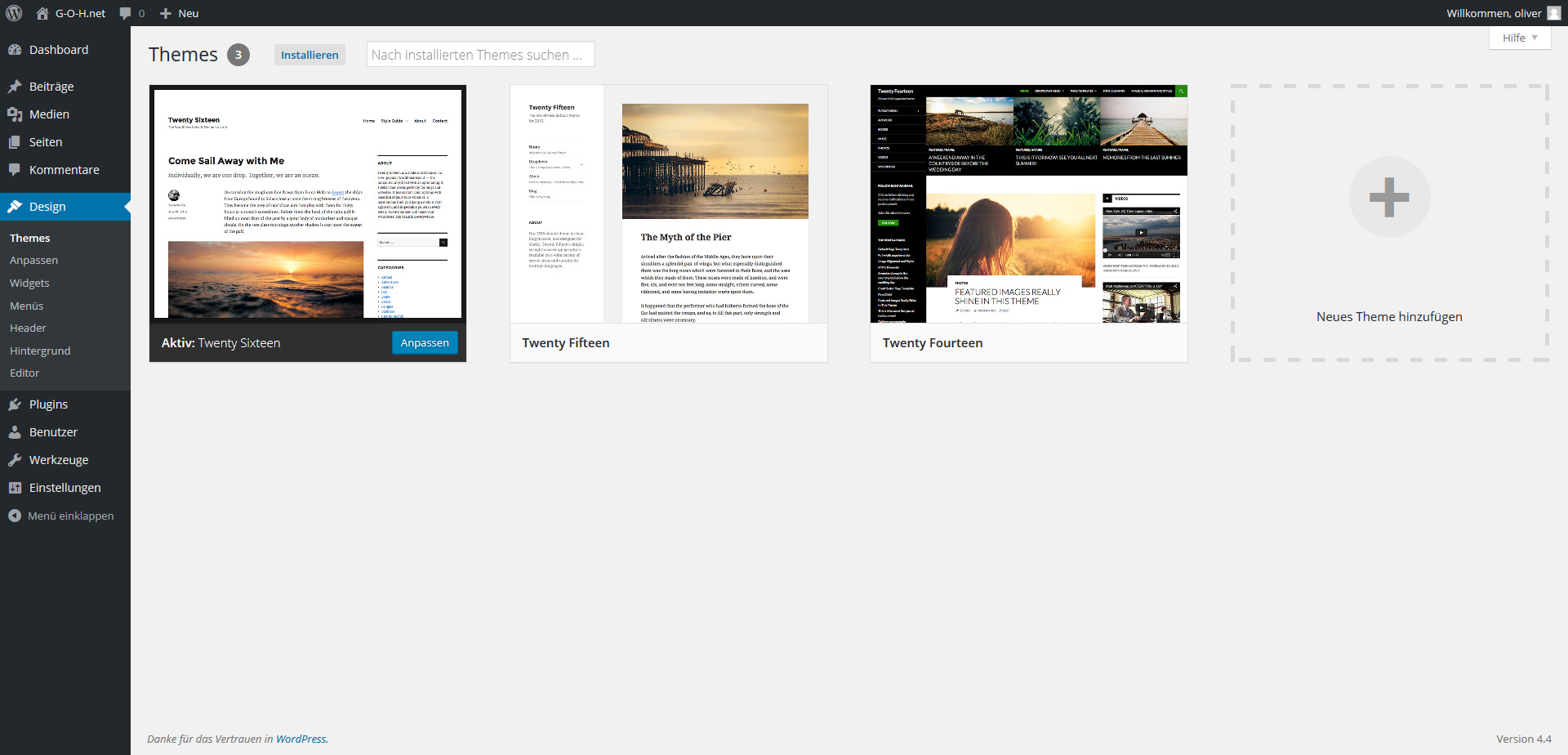Click the Benutzer person icon
Viewport: 1568px width, 755px height.
pyautogui.click(x=15, y=432)
